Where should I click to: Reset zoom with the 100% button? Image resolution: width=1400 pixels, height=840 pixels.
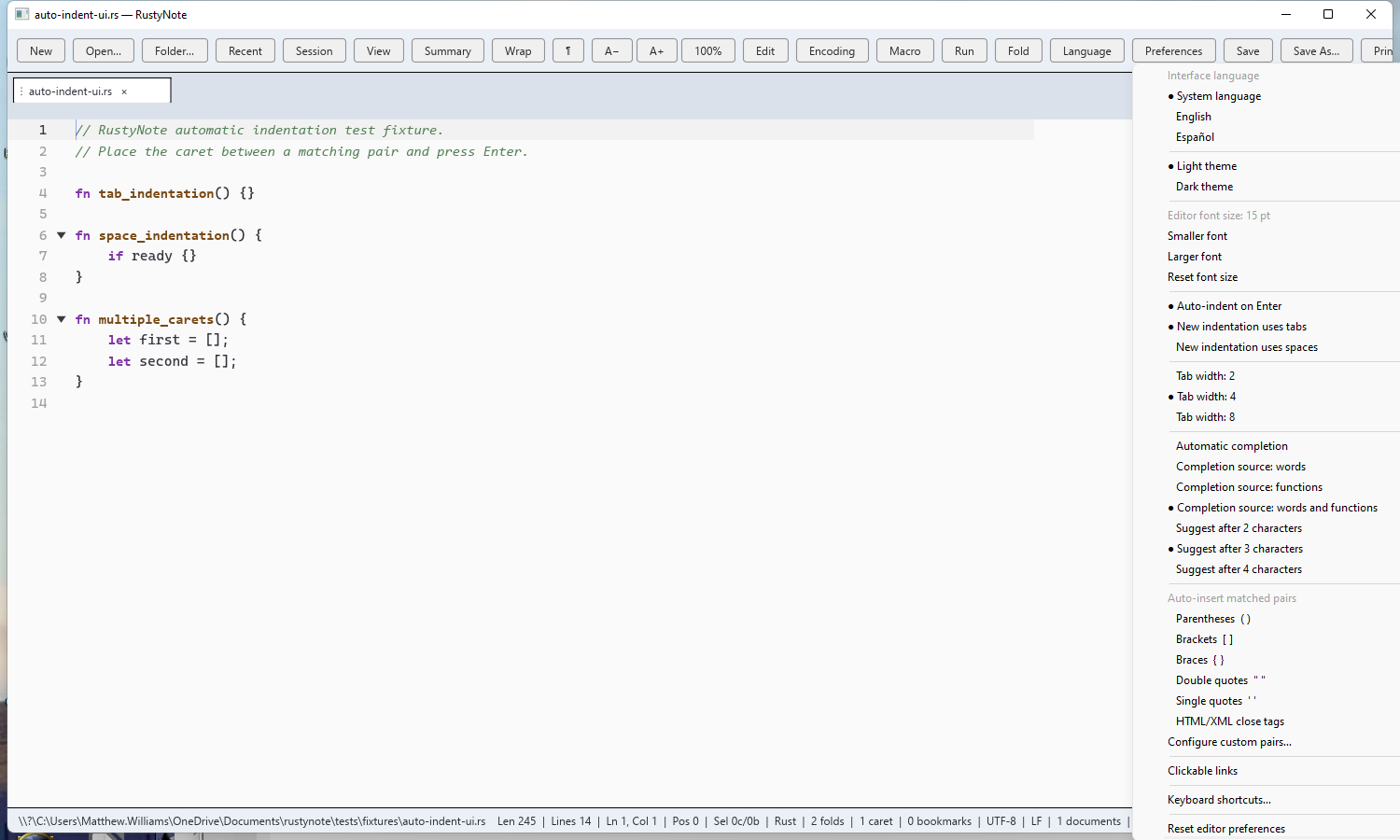click(x=708, y=50)
